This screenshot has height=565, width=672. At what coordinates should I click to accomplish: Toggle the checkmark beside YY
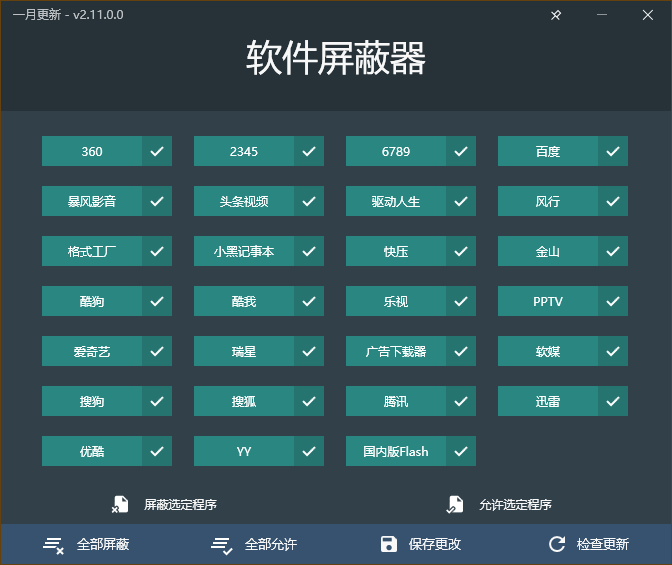(309, 451)
